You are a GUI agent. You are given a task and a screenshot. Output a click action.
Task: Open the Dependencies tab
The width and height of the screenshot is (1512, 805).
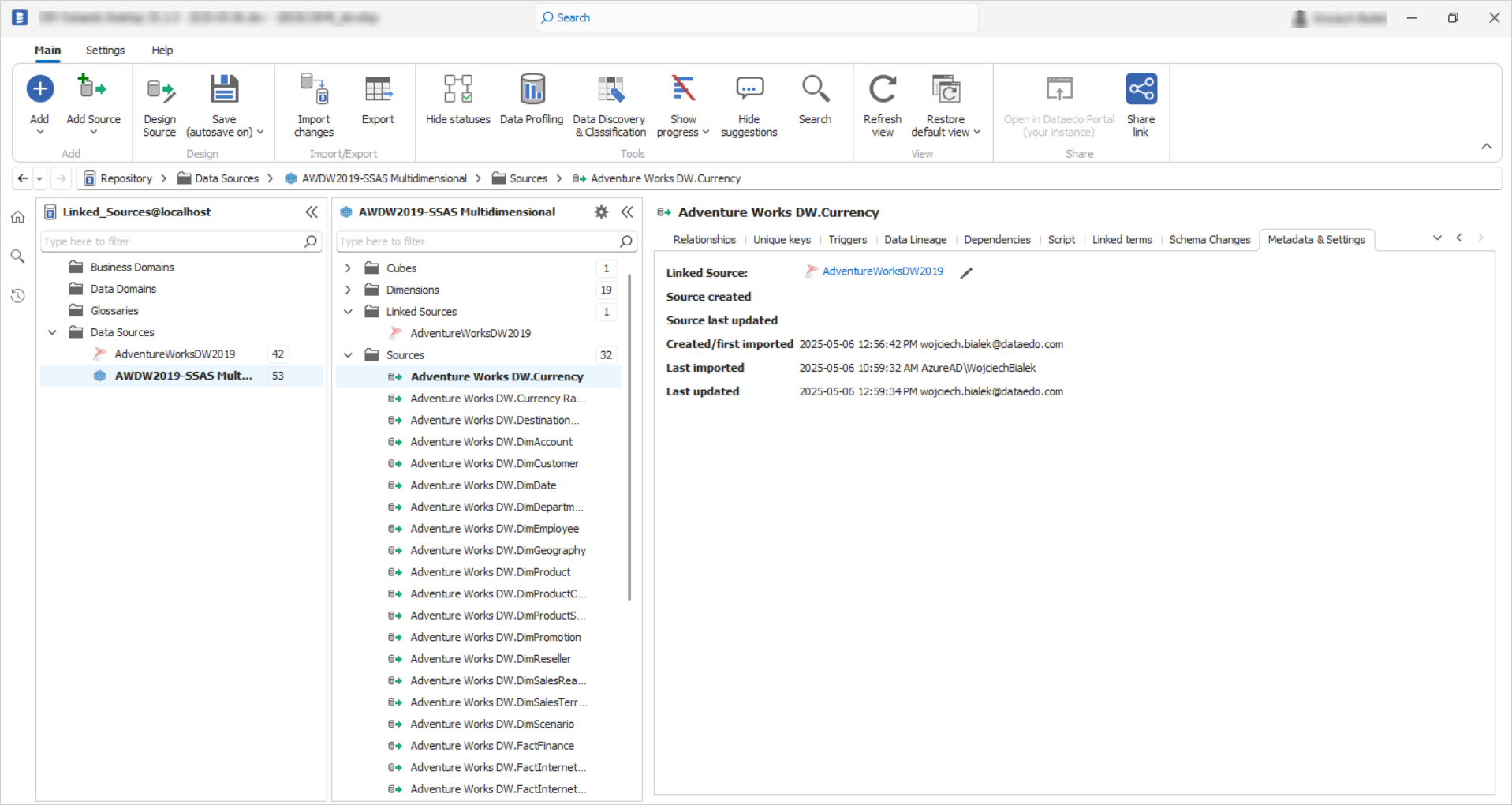pyautogui.click(x=997, y=239)
